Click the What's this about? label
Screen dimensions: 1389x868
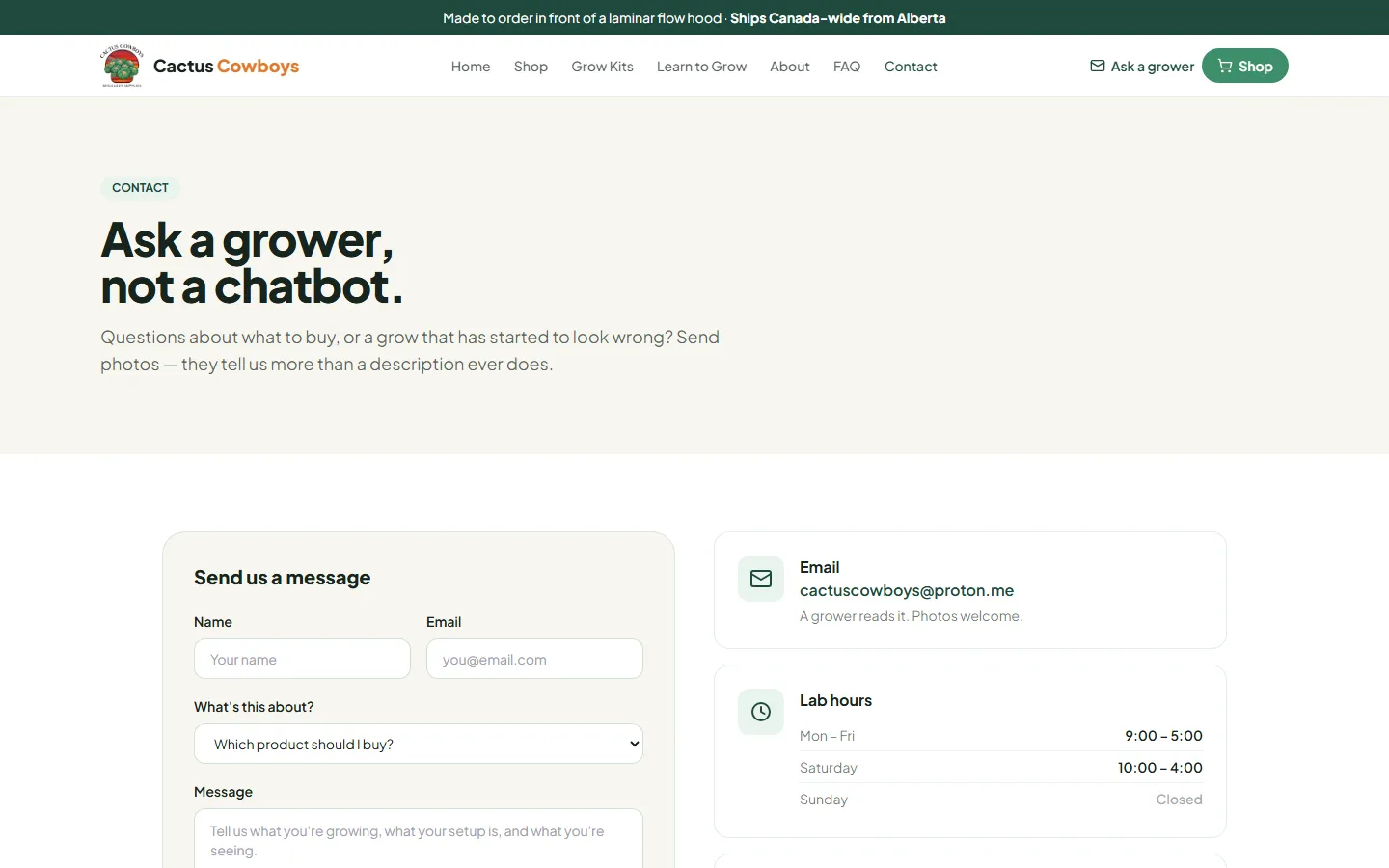coord(254,707)
